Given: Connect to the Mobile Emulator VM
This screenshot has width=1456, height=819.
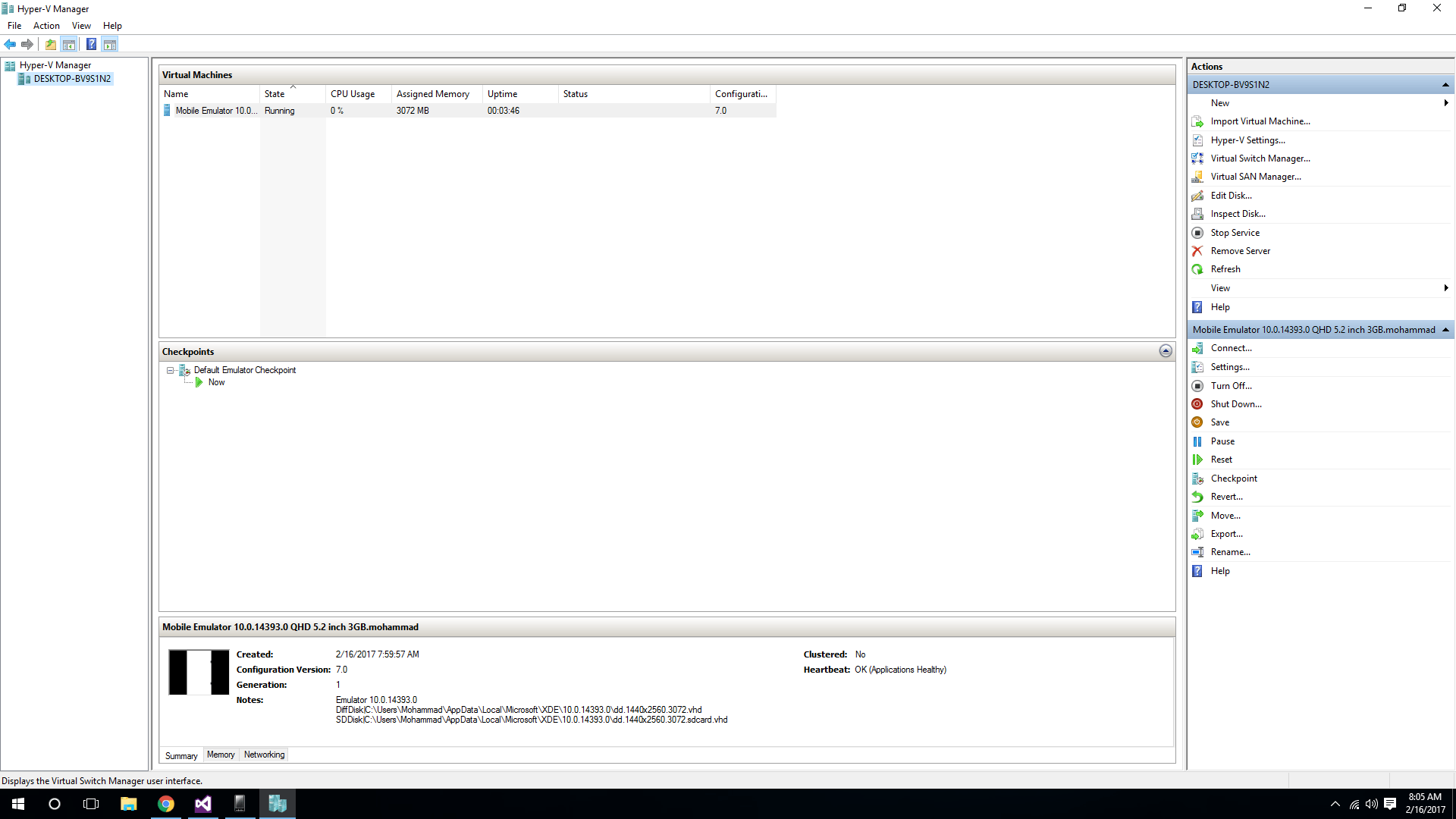Looking at the screenshot, I should 1231,348.
